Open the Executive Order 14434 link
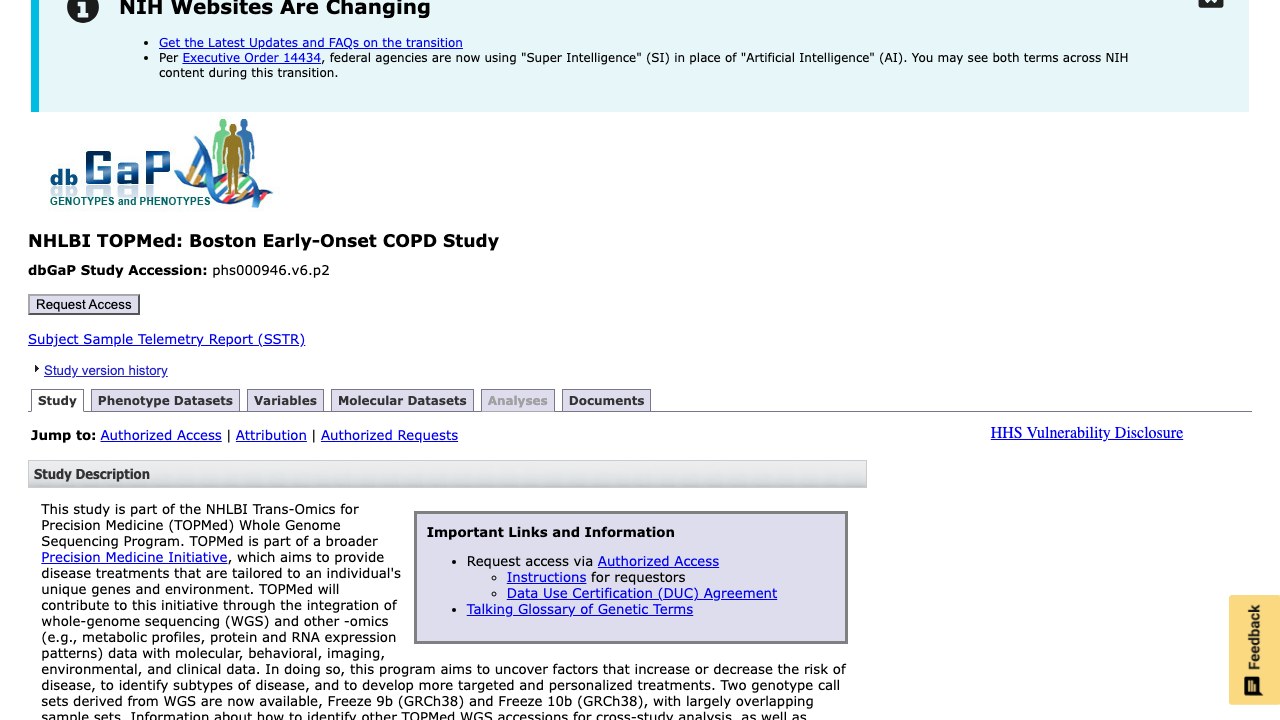Viewport: 1280px width, 720px height. click(252, 58)
